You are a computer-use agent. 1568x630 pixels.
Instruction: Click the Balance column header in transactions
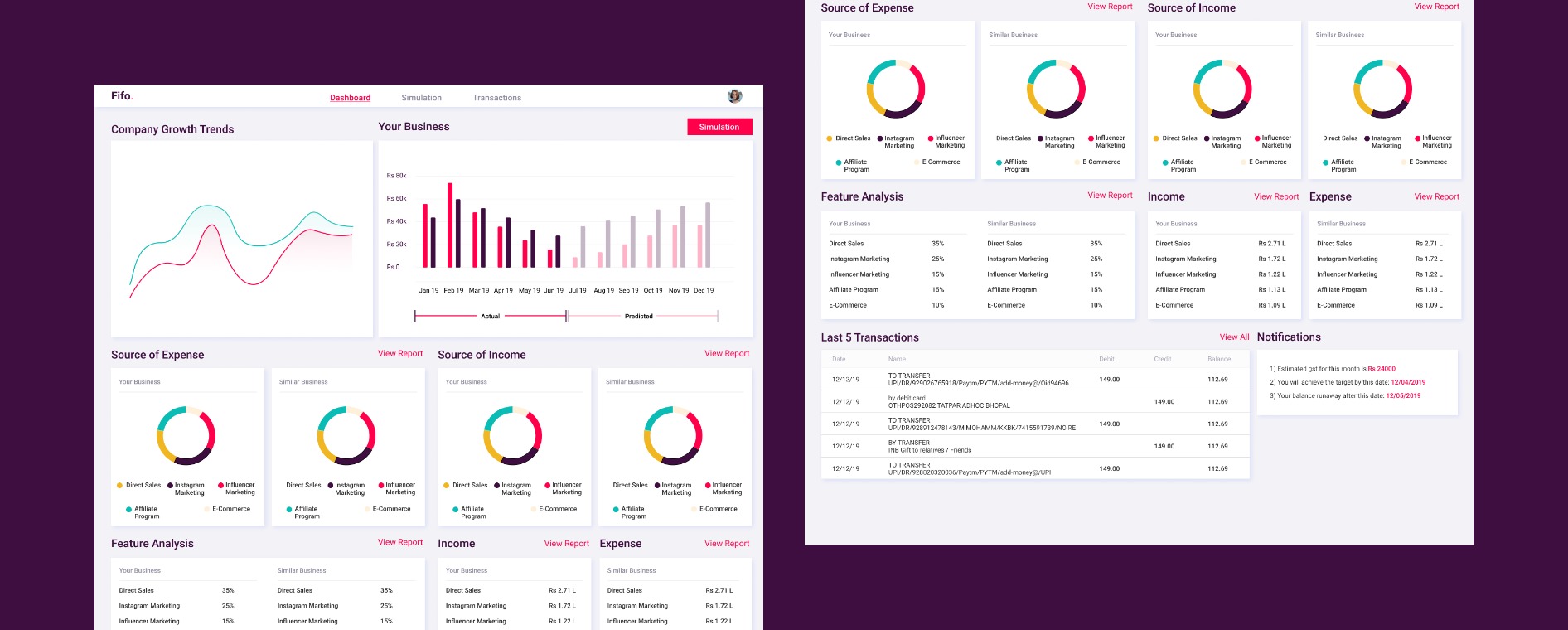1218,359
